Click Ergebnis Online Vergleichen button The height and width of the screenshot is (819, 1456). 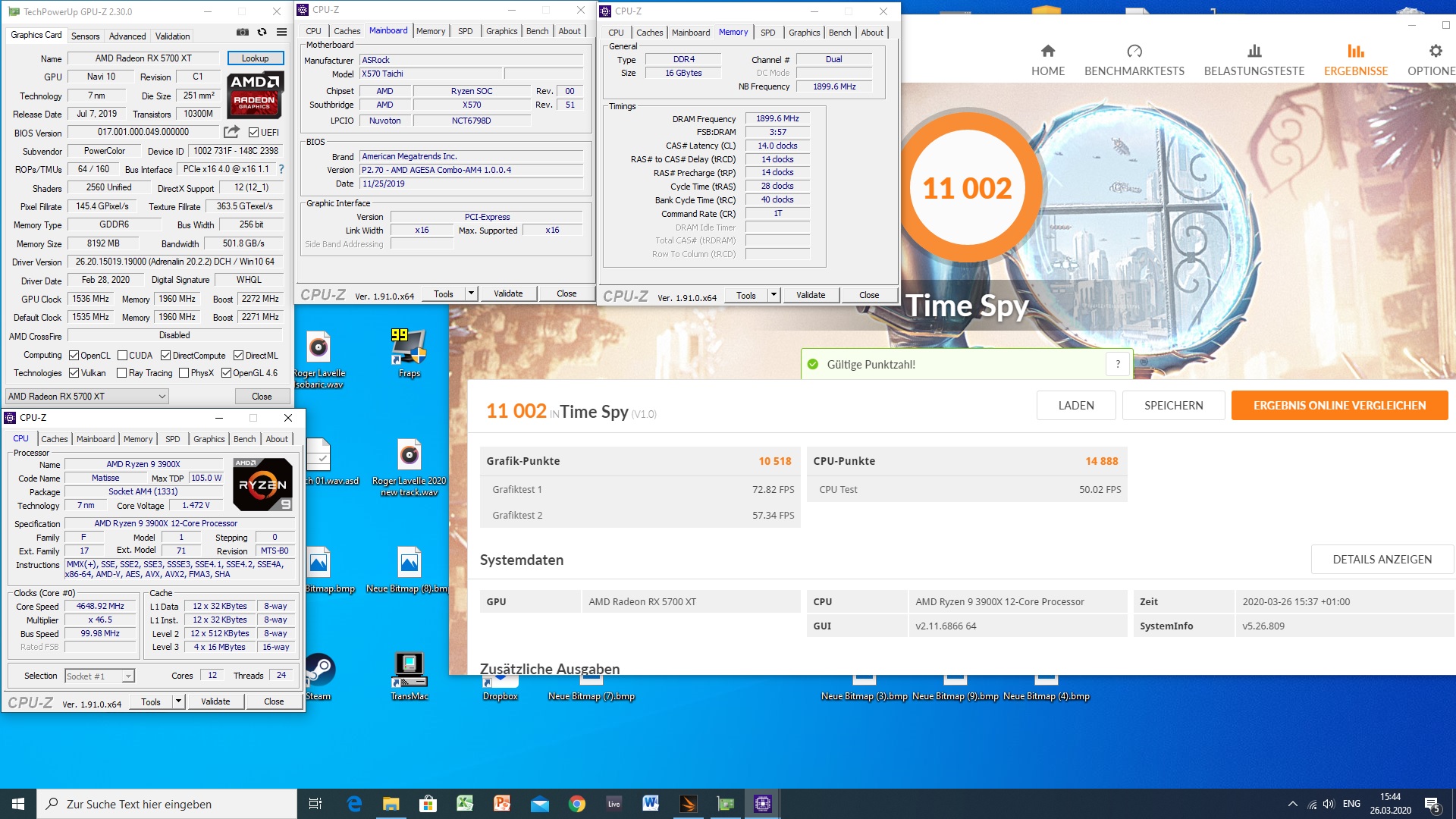click(1338, 406)
